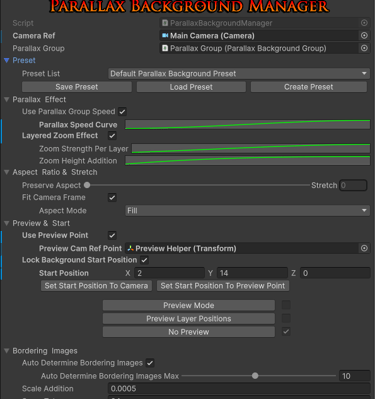
Task: Click the Preview Helper transform icon
Action: coord(131,248)
